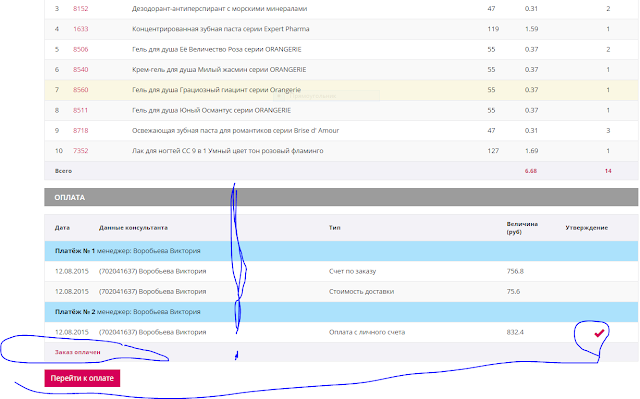Click the Всего totals row label

click(x=63, y=171)
